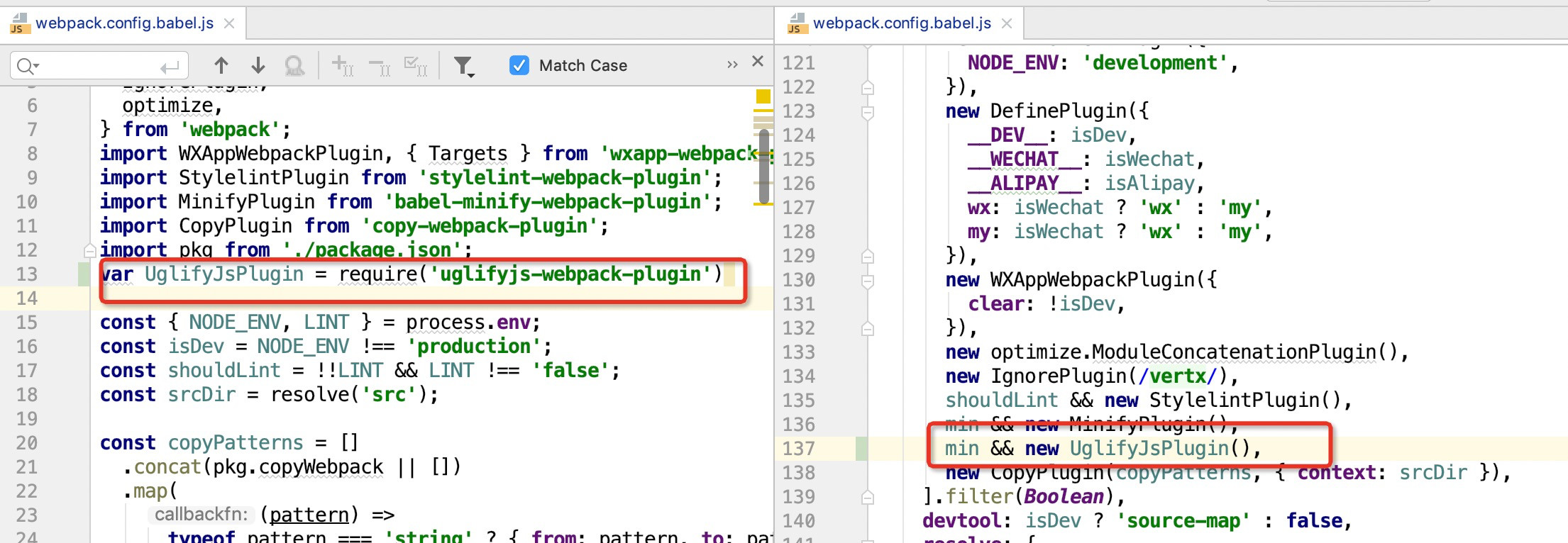Click the left editor vertical scrollbar thumb
Viewport: 1568px width, 543px height.
764,167
